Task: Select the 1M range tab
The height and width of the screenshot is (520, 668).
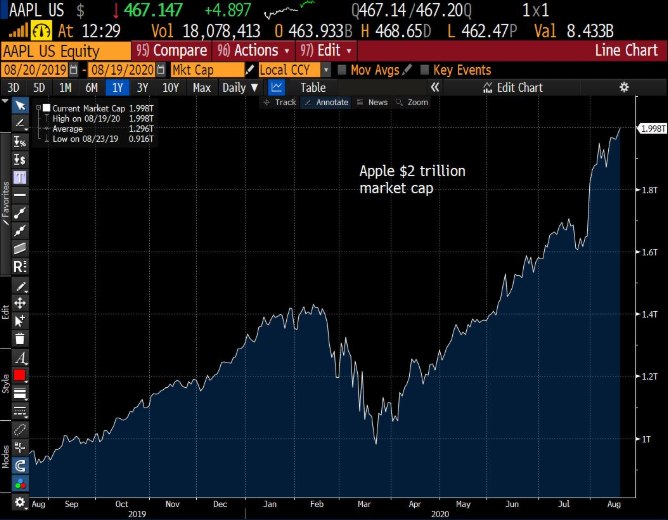Action: (x=65, y=88)
